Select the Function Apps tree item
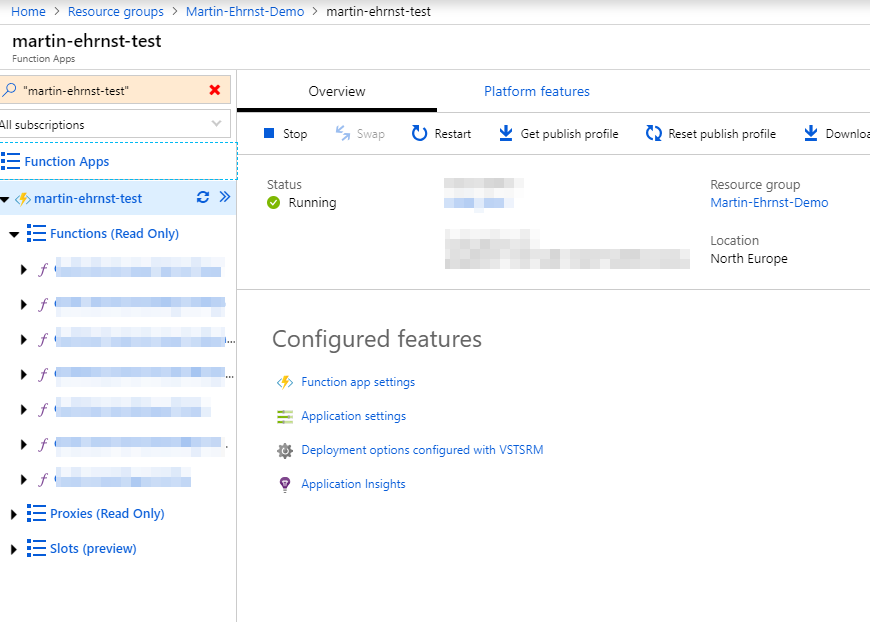 coord(119,161)
